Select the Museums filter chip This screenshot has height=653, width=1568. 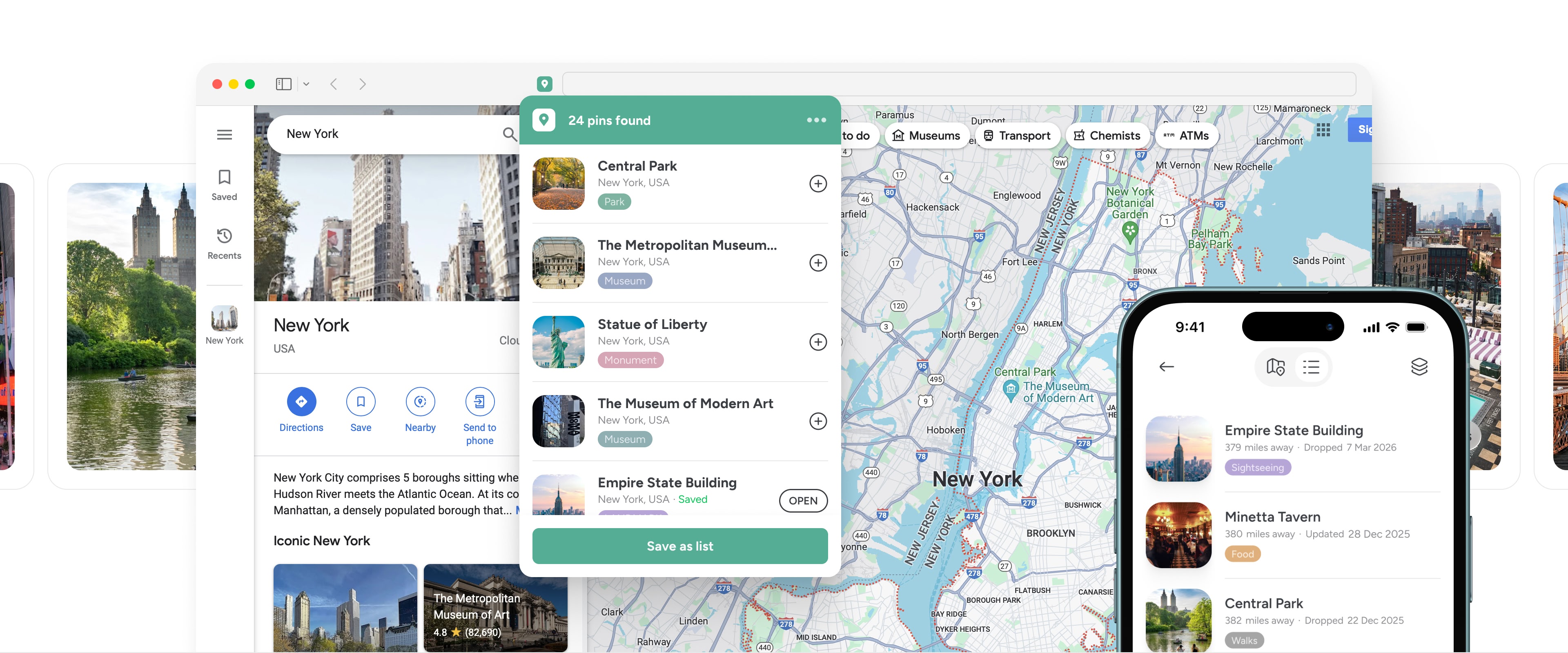point(927,135)
